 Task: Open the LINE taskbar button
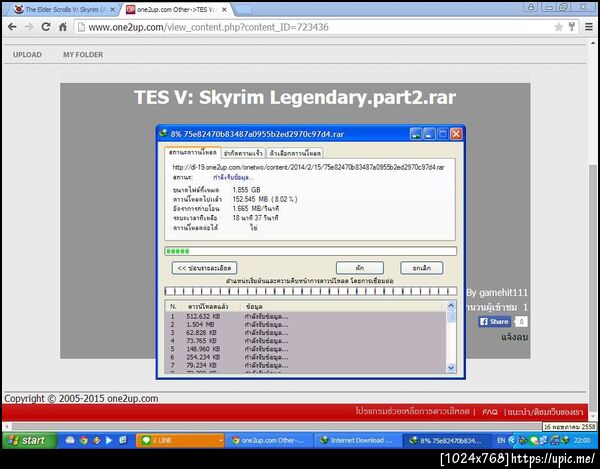click(x=180, y=440)
